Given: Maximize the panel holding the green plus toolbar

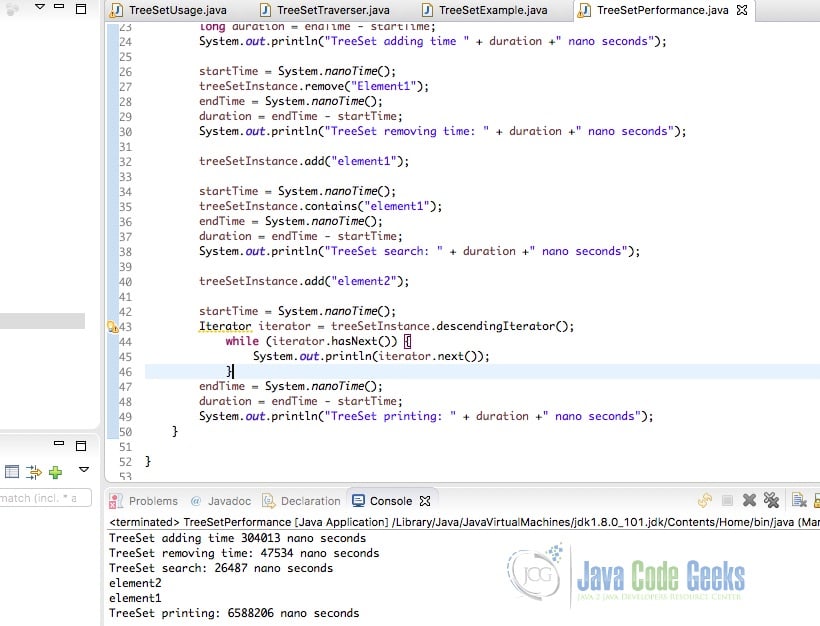Looking at the screenshot, I should click(81, 446).
